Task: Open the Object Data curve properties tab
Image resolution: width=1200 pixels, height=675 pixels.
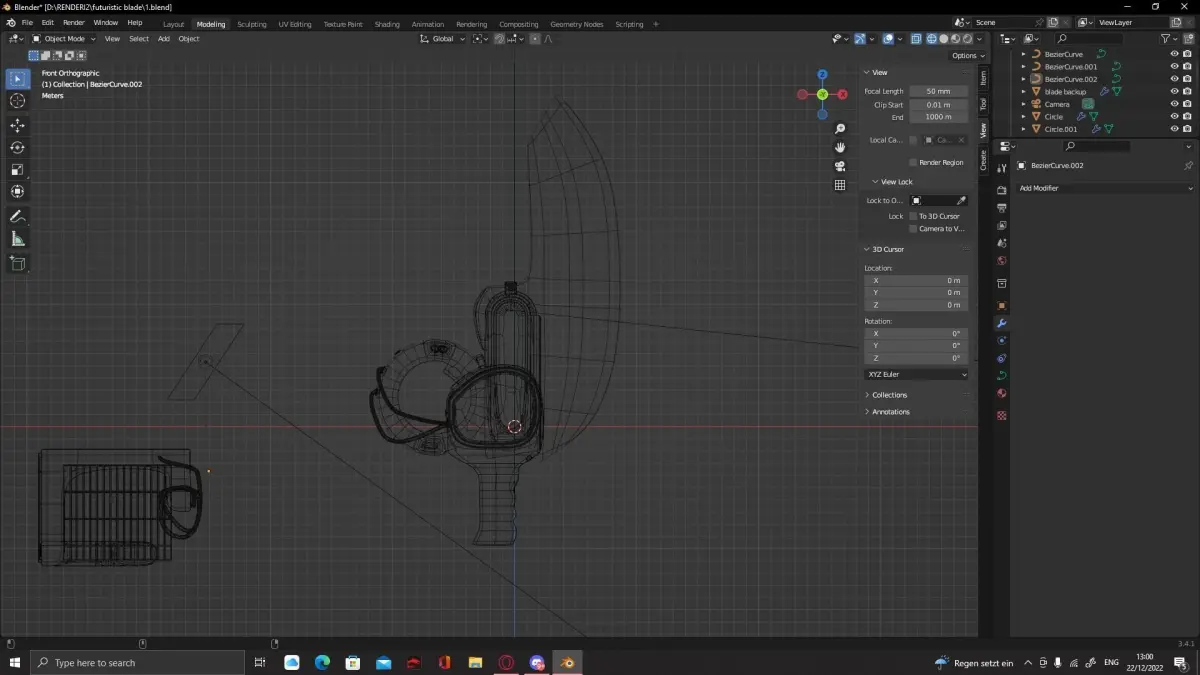Action: click(1002, 376)
